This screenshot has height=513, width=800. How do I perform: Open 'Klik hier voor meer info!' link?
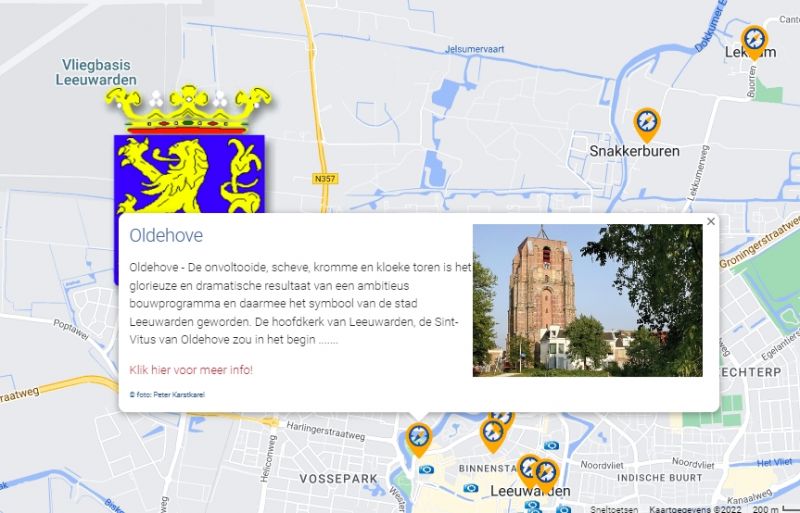[x=191, y=370]
